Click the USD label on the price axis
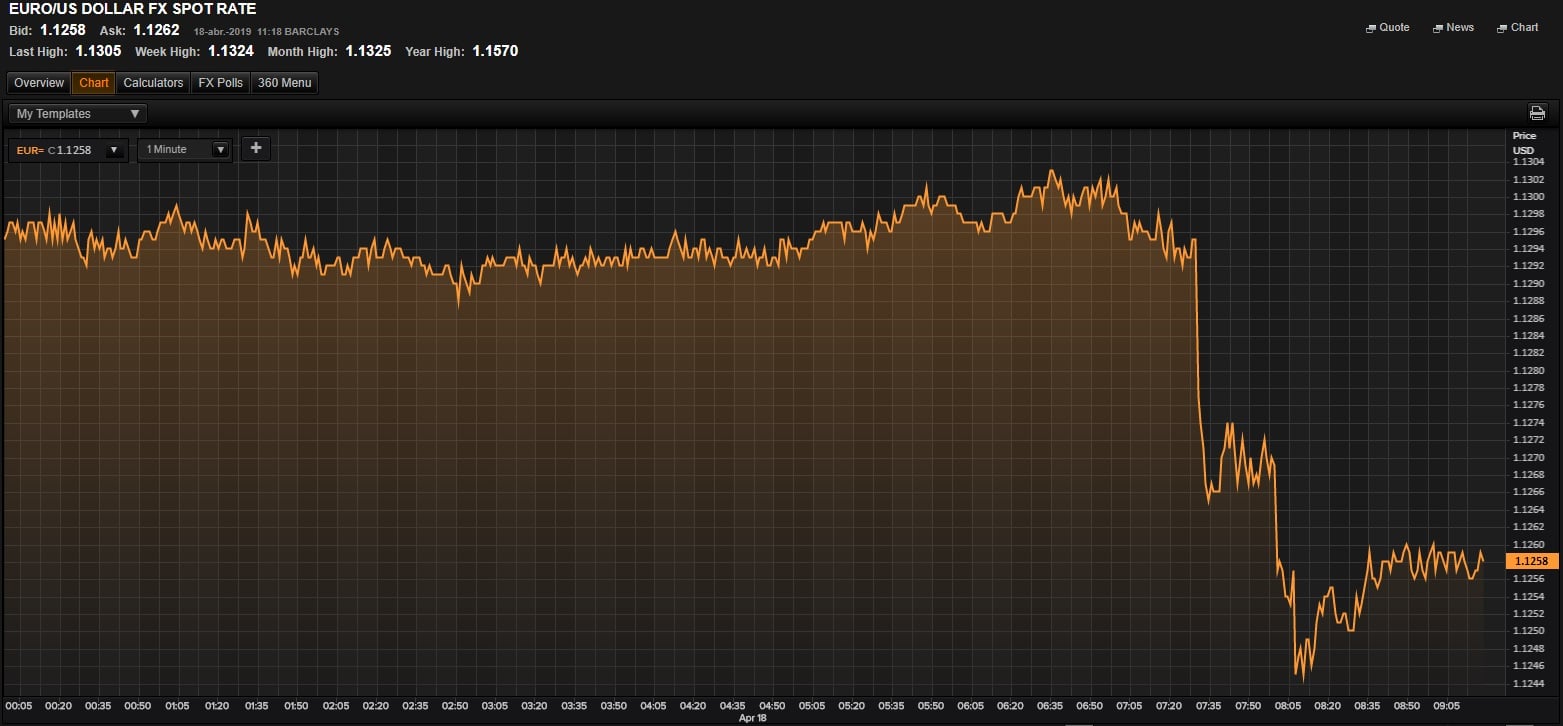 tap(1523, 150)
